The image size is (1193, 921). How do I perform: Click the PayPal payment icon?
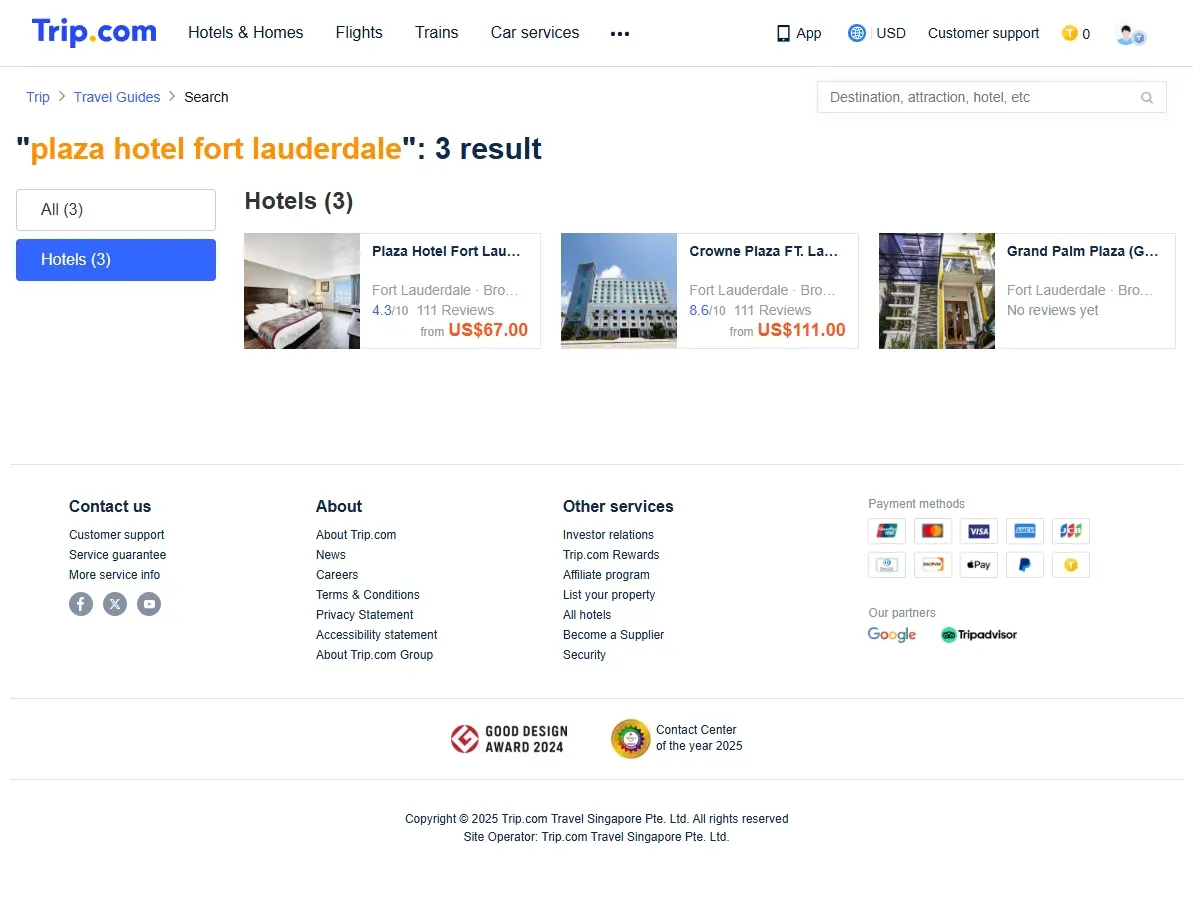pos(1025,565)
